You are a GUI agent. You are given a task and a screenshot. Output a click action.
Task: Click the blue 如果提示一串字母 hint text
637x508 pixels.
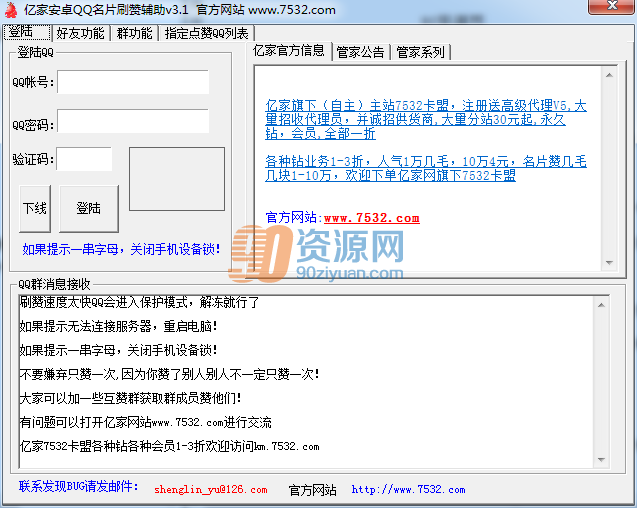click(121, 249)
